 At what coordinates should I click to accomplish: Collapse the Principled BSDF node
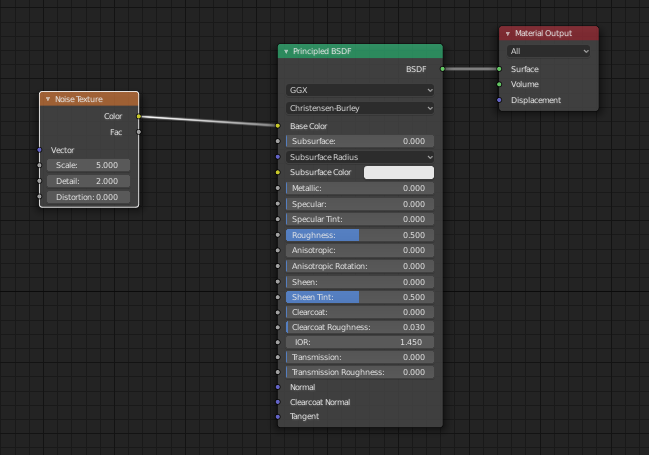click(286, 51)
